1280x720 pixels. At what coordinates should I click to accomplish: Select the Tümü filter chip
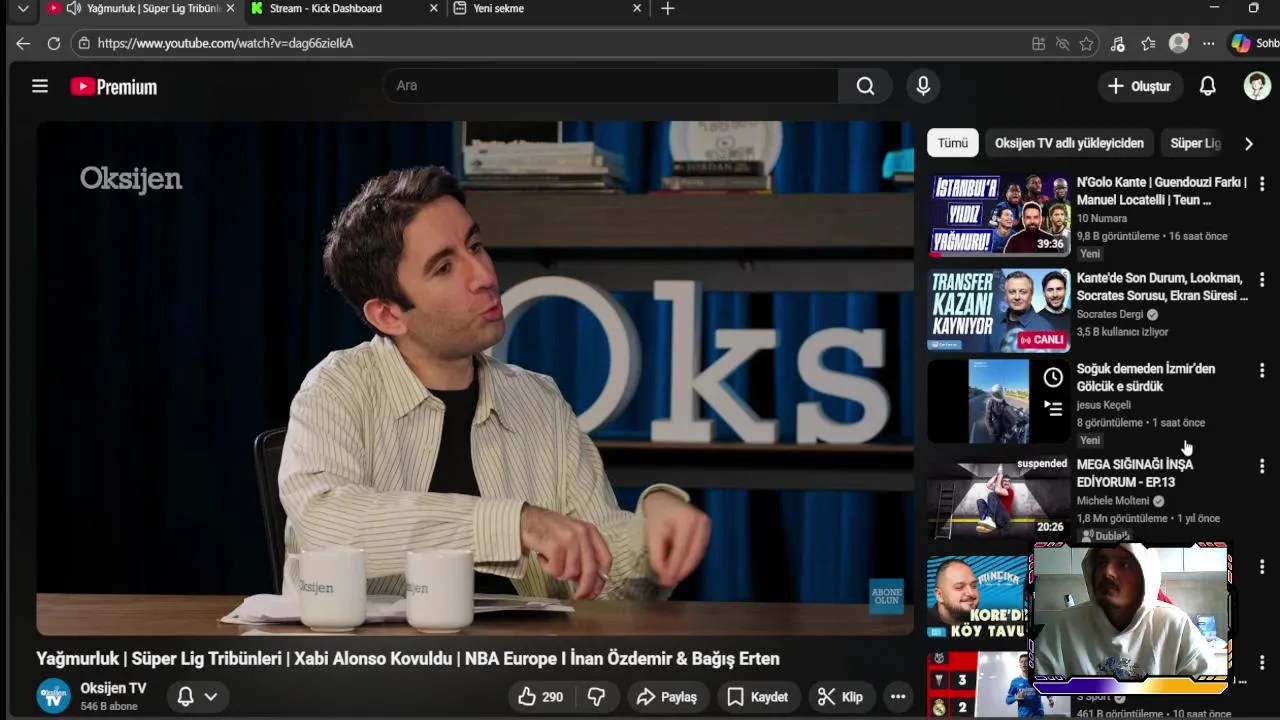pyautogui.click(x=952, y=143)
